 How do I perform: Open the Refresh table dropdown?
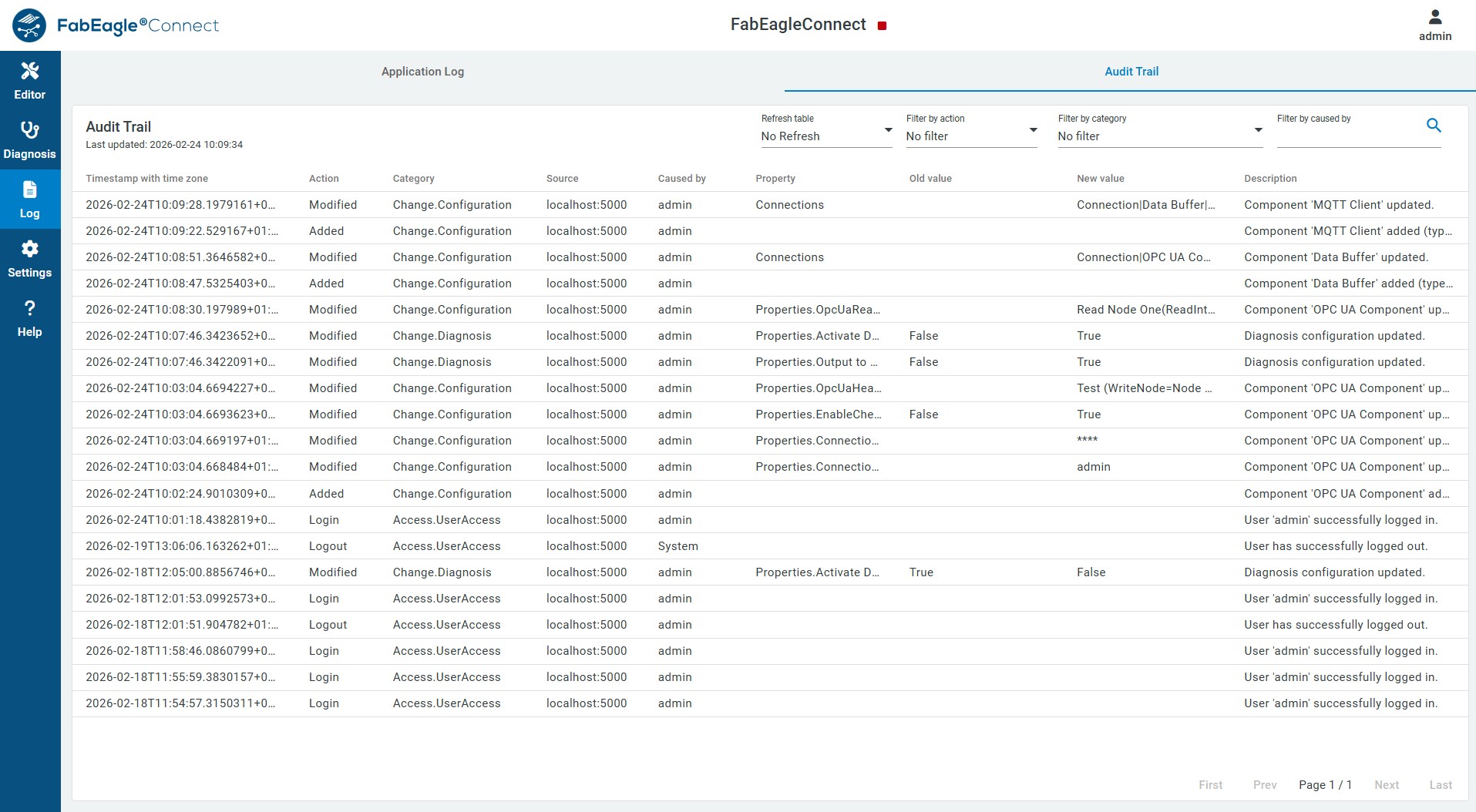825,136
